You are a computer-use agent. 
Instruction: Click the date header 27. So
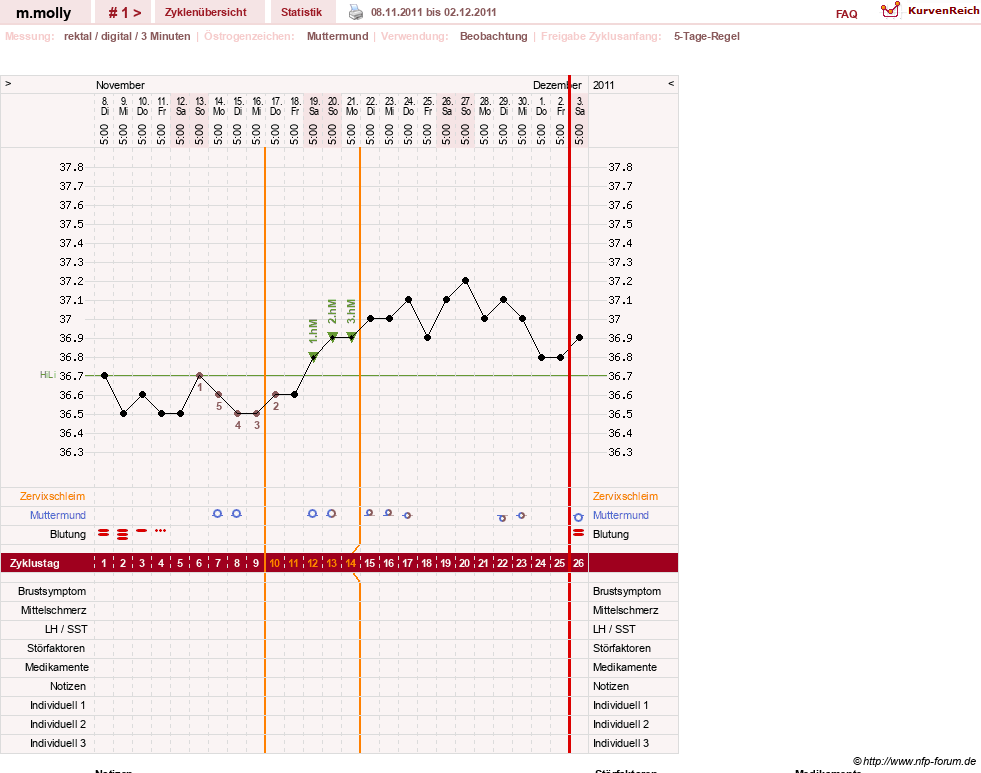[x=465, y=106]
